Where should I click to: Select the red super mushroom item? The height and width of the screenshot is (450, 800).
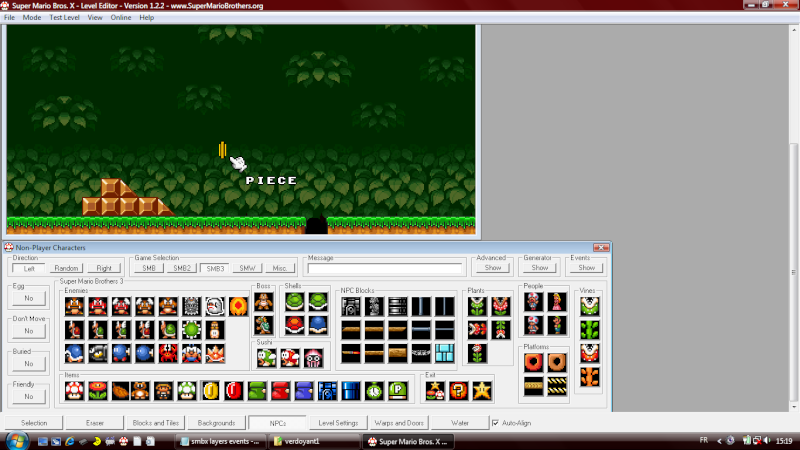[x=74, y=391]
